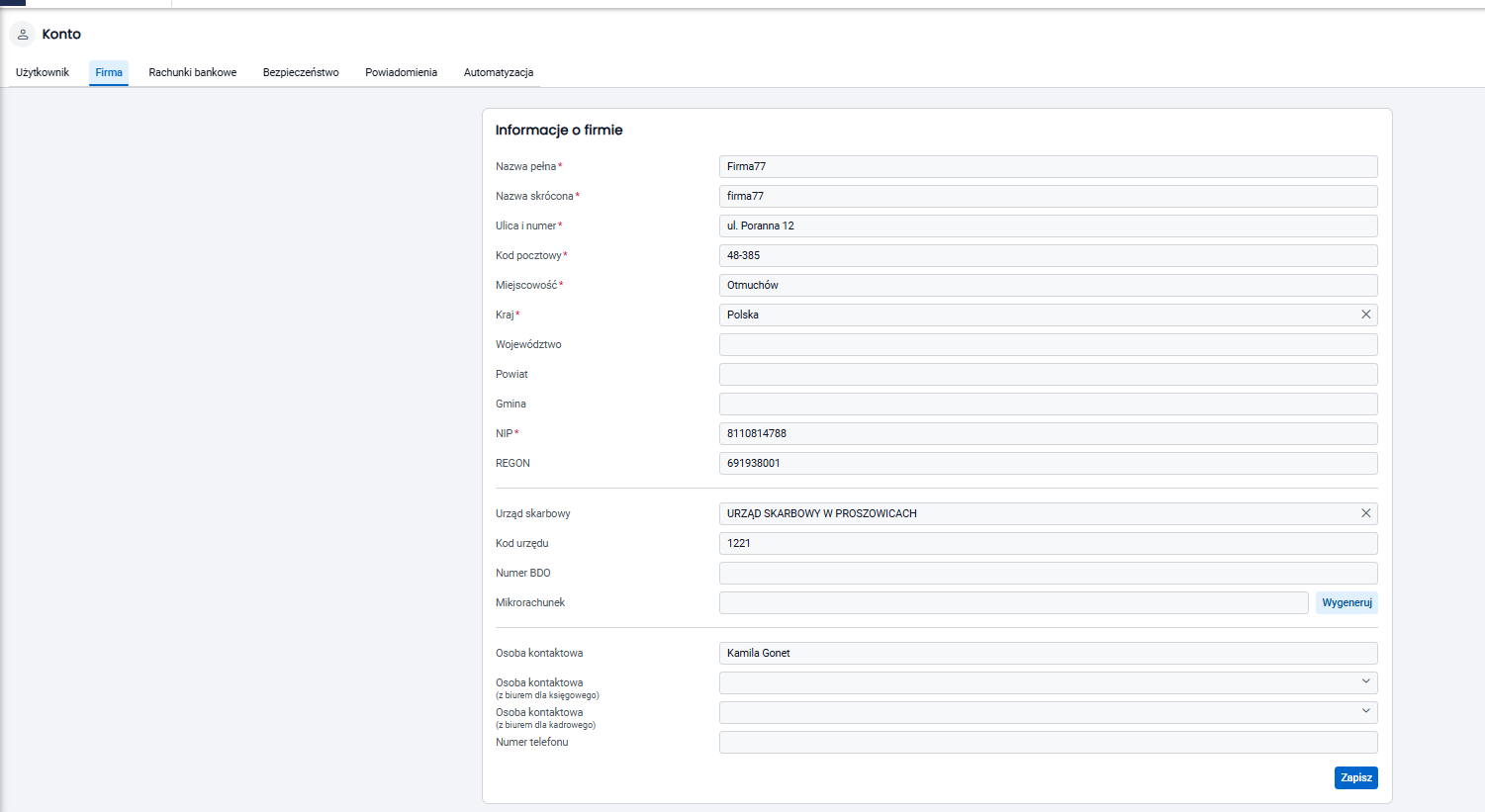Click the Miejscowość label
This screenshot has width=1485, height=812.
526,285
